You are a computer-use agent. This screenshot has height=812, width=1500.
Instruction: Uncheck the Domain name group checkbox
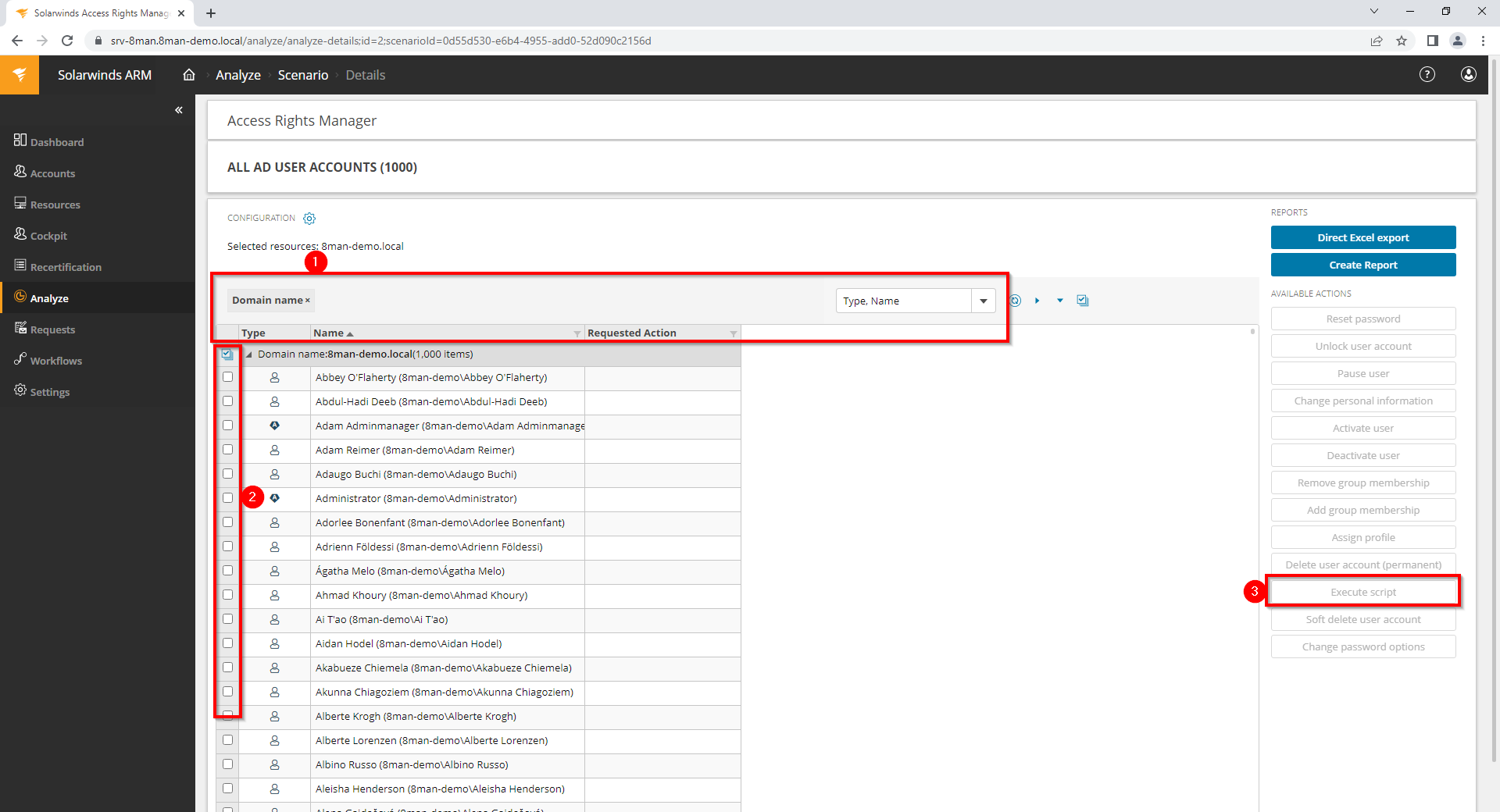(x=227, y=354)
